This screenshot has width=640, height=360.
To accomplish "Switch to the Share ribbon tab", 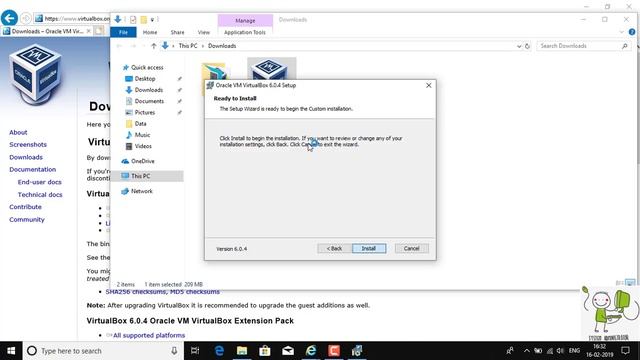I will pos(178,32).
